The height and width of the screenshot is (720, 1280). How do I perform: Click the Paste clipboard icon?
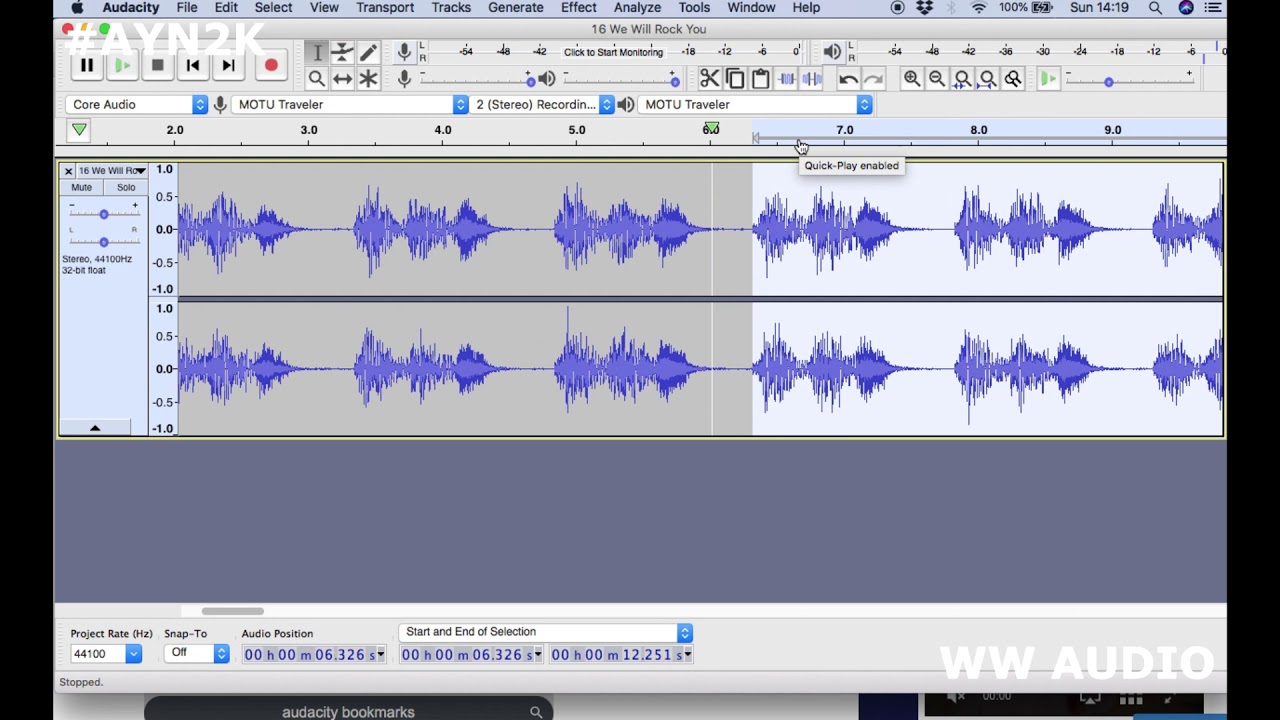[x=760, y=79]
